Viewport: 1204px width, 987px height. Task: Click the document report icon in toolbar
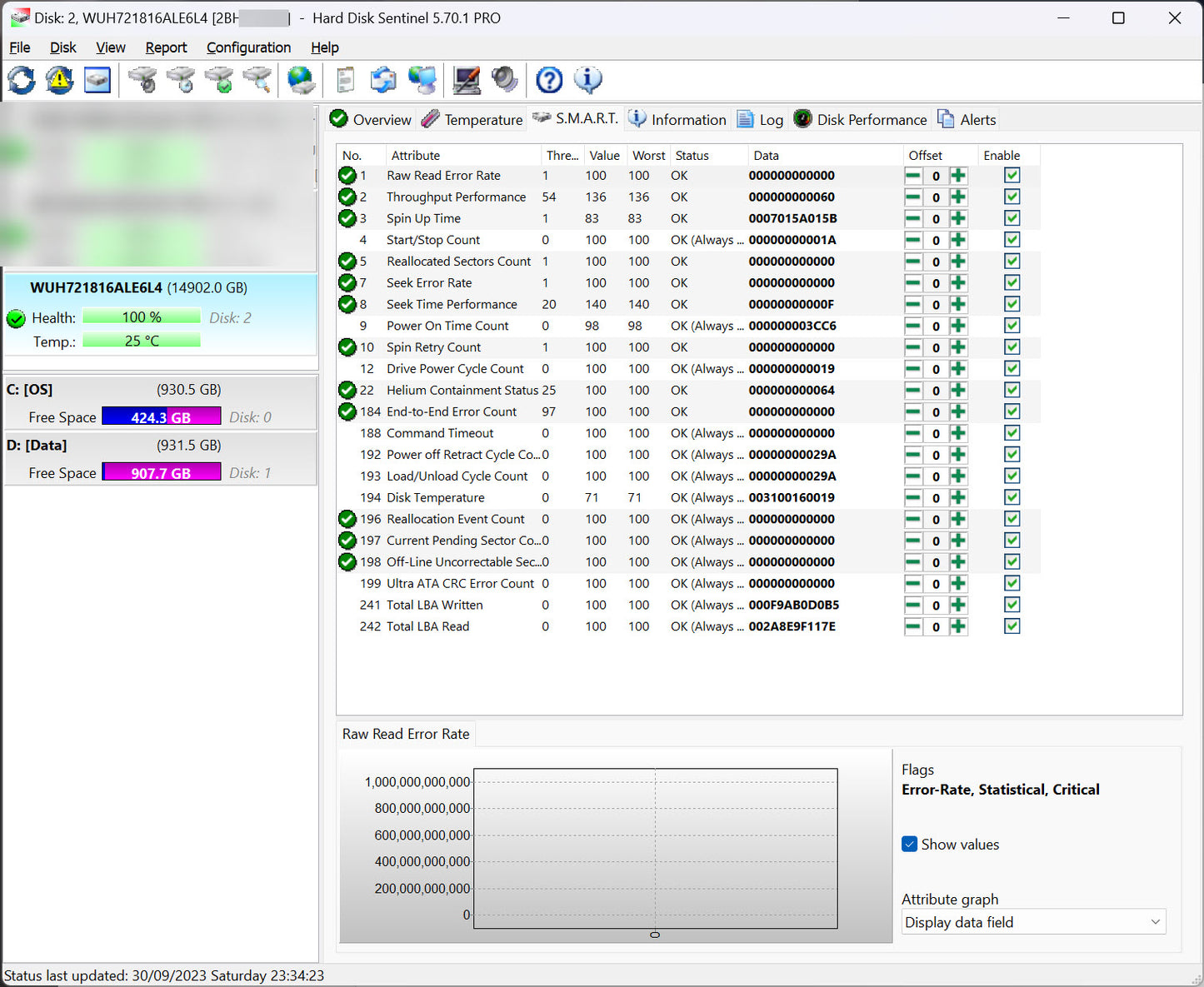[345, 81]
